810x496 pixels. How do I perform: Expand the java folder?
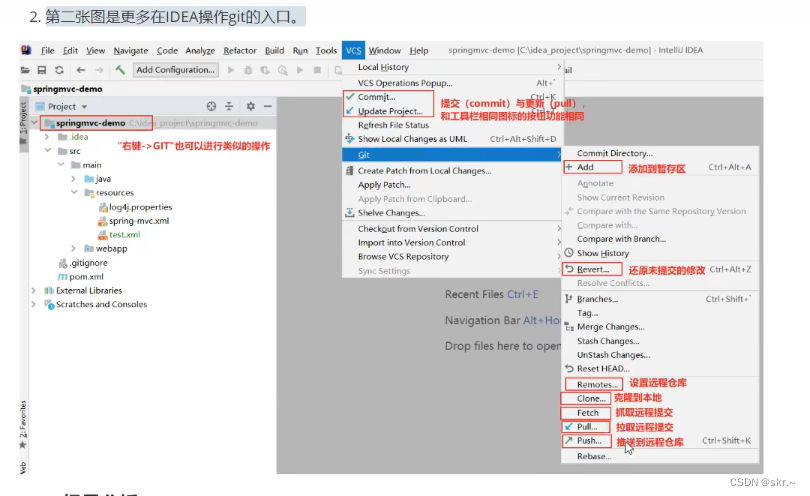(73, 179)
